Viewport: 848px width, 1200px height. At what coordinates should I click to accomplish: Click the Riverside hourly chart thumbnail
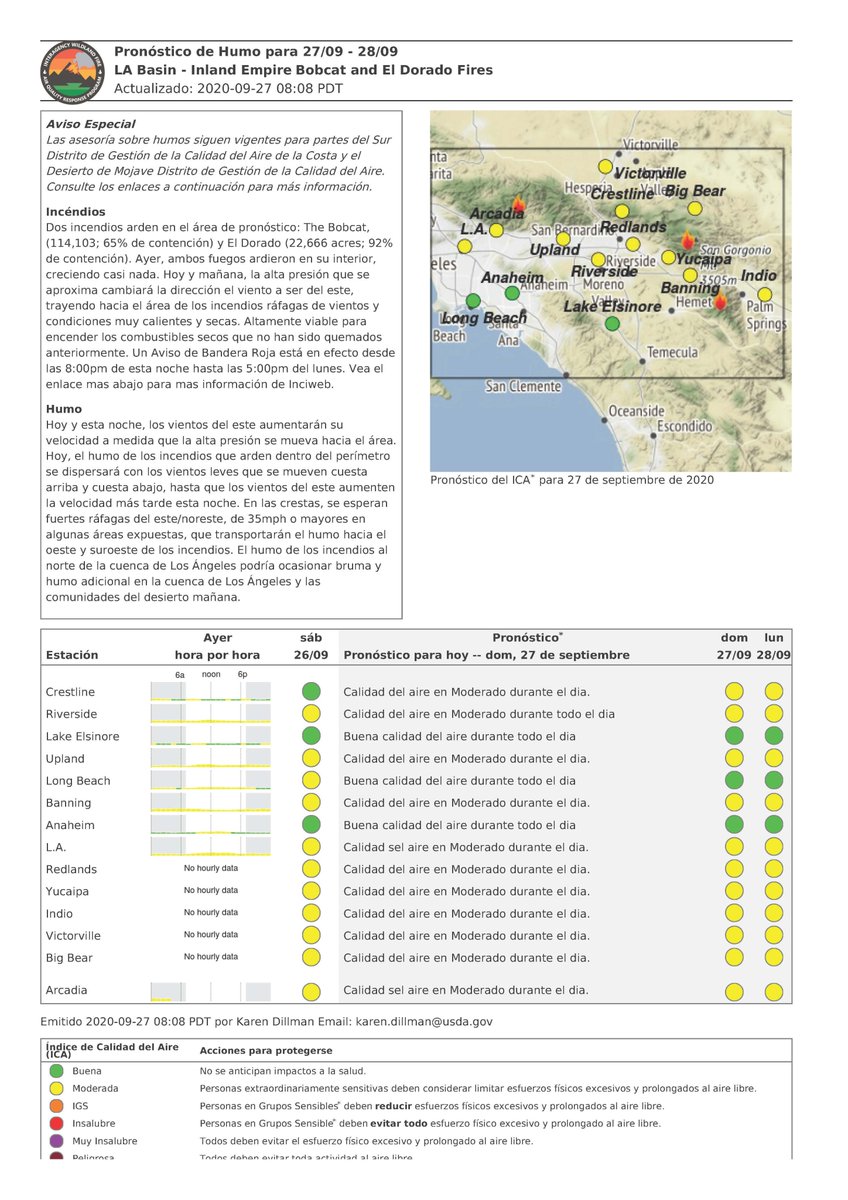click(x=210, y=713)
